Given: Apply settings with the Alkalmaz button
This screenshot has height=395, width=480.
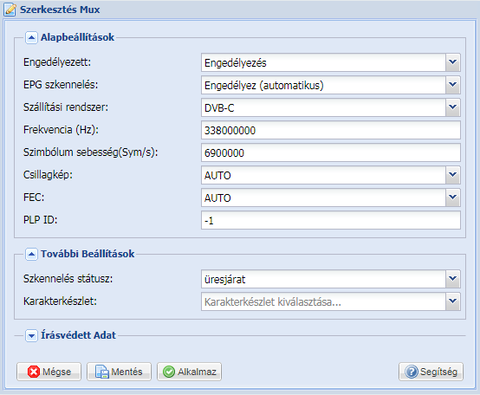Looking at the screenshot, I should coord(189,371).
